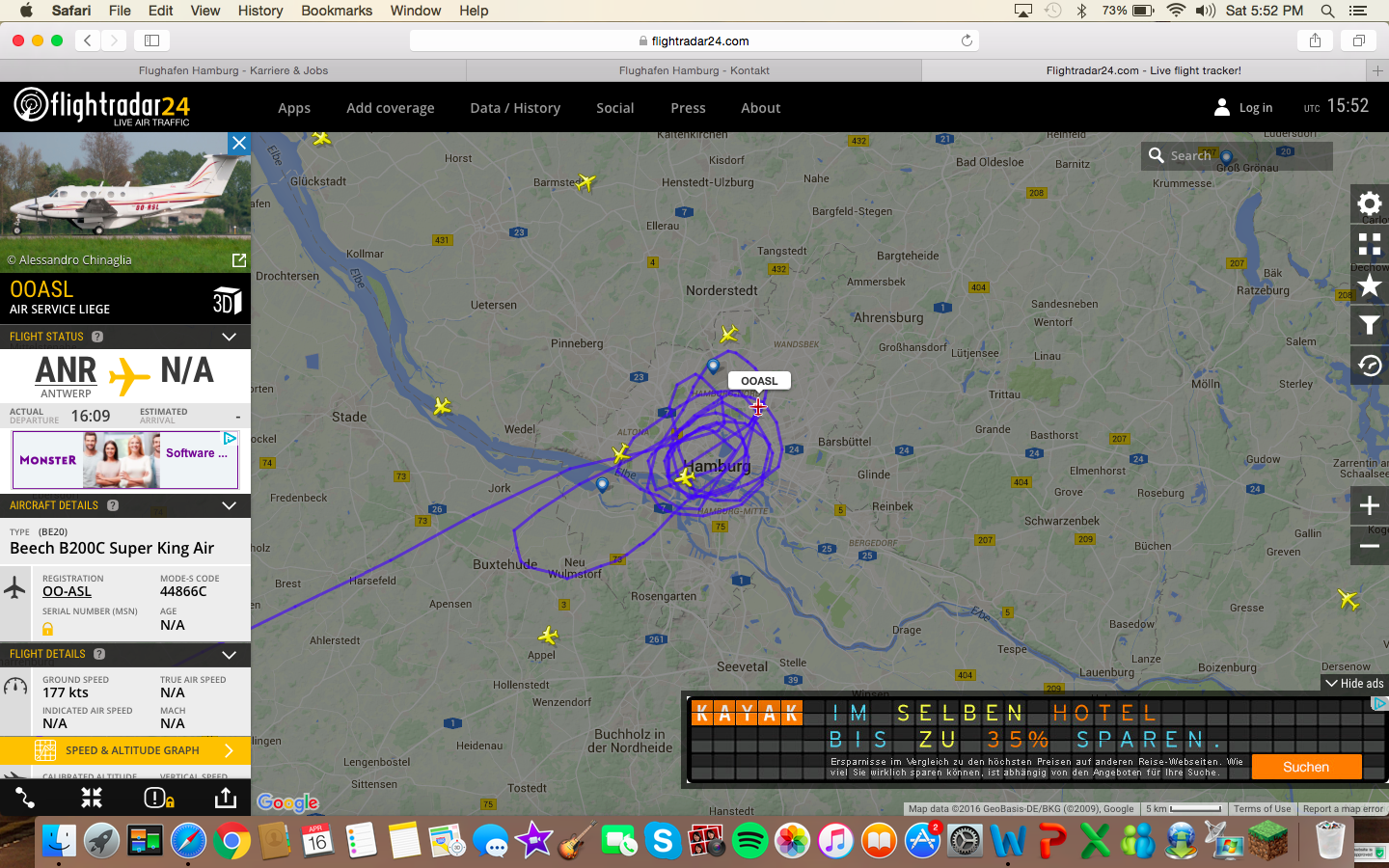Open the locked alert icon in bottom toolbar
This screenshot has height=868, width=1389.
coord(158,798)
